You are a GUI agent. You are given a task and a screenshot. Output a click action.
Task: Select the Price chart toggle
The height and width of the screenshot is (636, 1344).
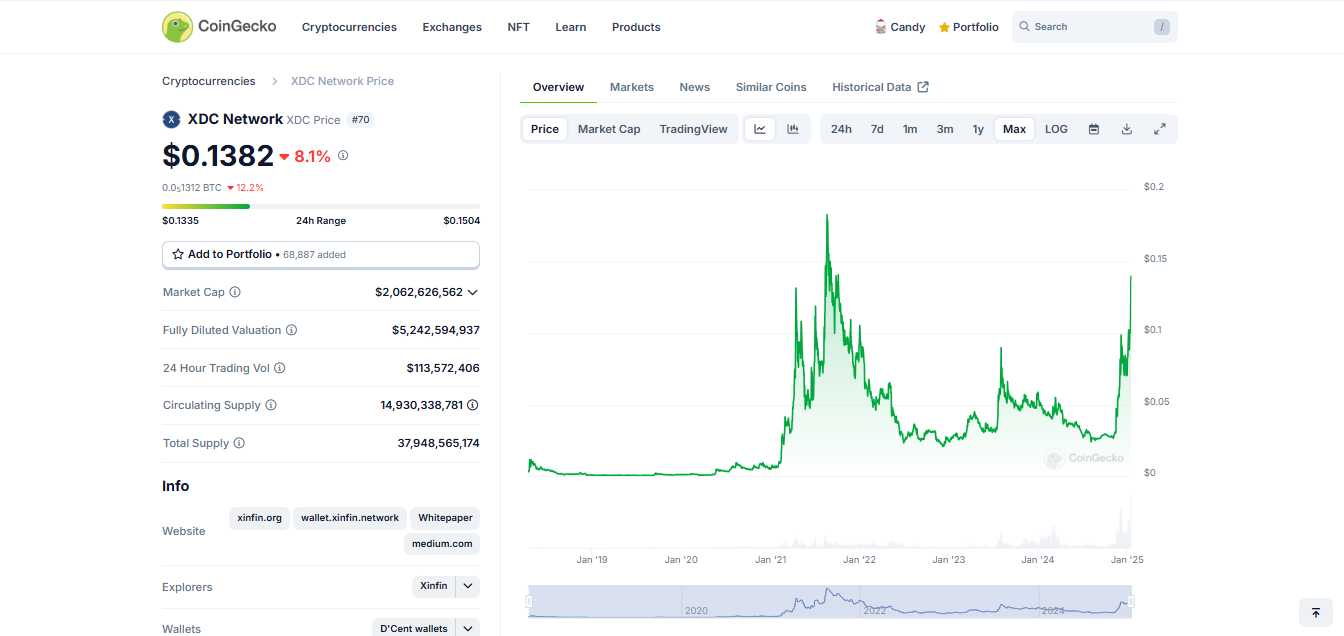pyautogui.click(x=545, y=129)
